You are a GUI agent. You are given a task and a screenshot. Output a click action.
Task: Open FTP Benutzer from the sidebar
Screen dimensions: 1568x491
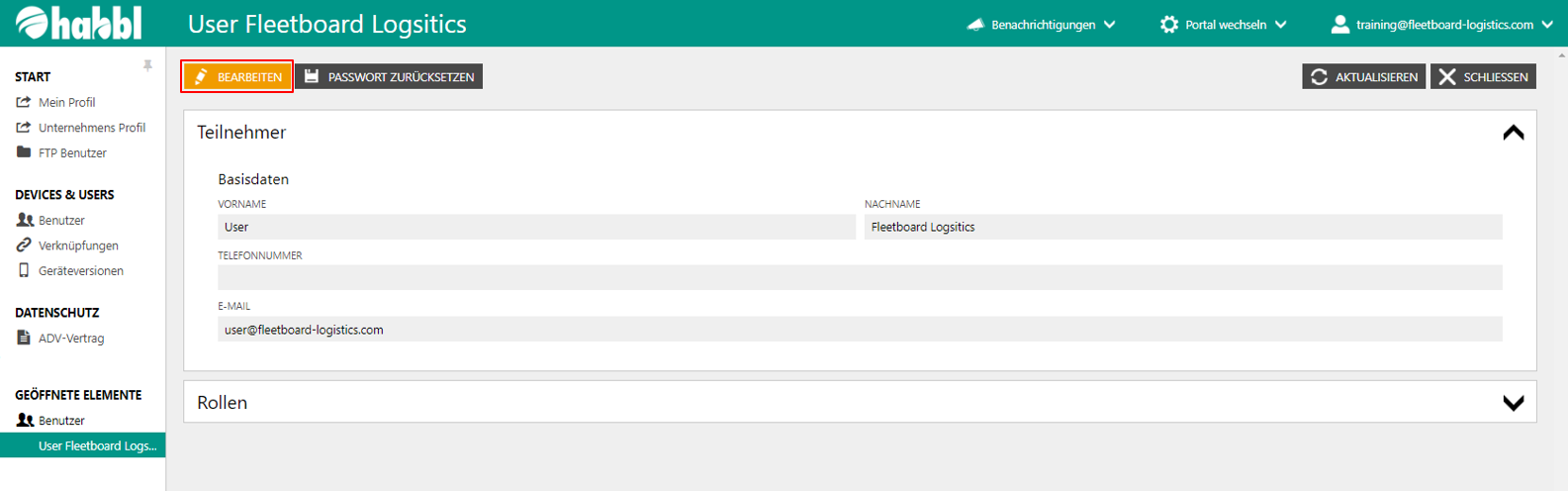pyautogui.click(x=72, y=152)
